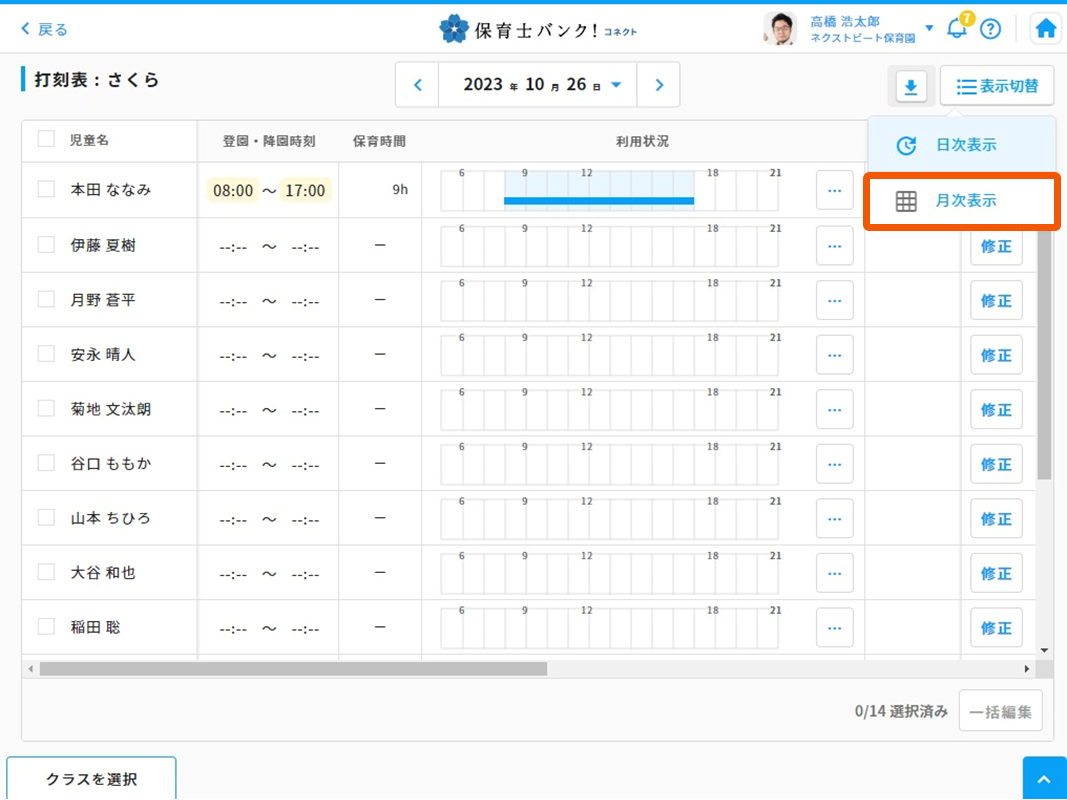
Task: Open the help question mark icon
Action: pyautogui.click(x=990, y=28)
